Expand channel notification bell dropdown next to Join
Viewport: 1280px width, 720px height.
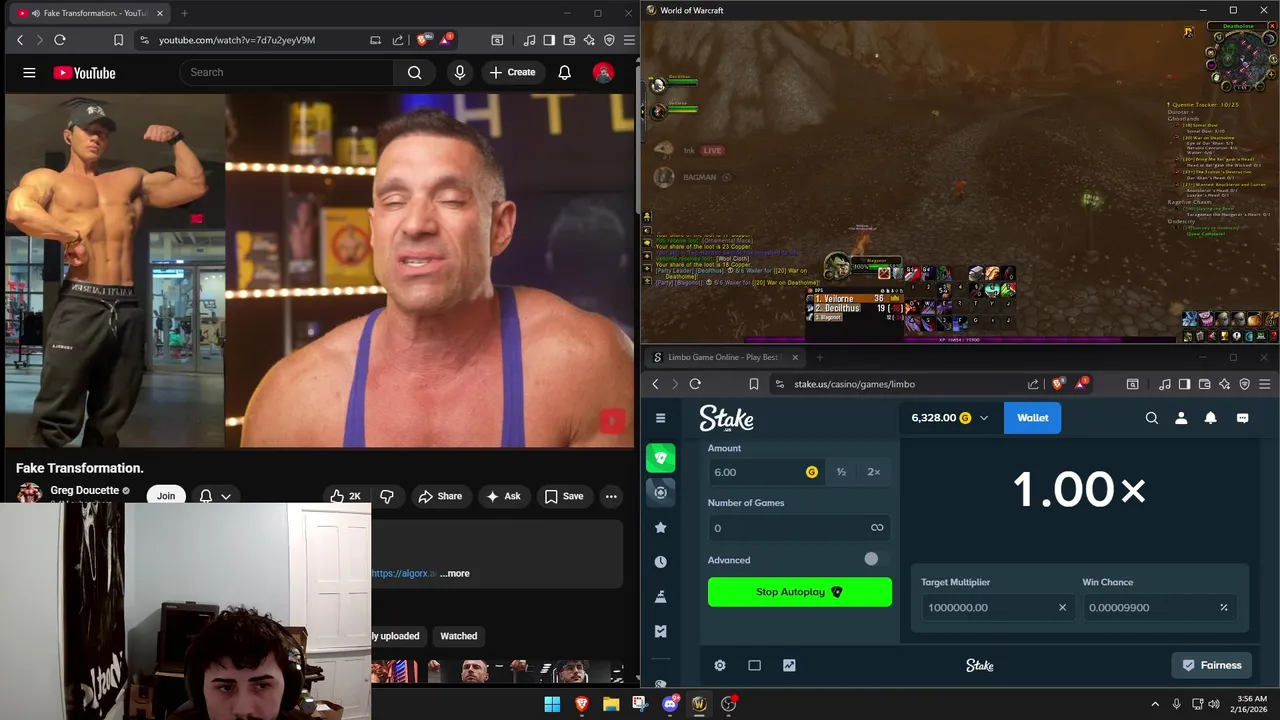coord(215,496)
